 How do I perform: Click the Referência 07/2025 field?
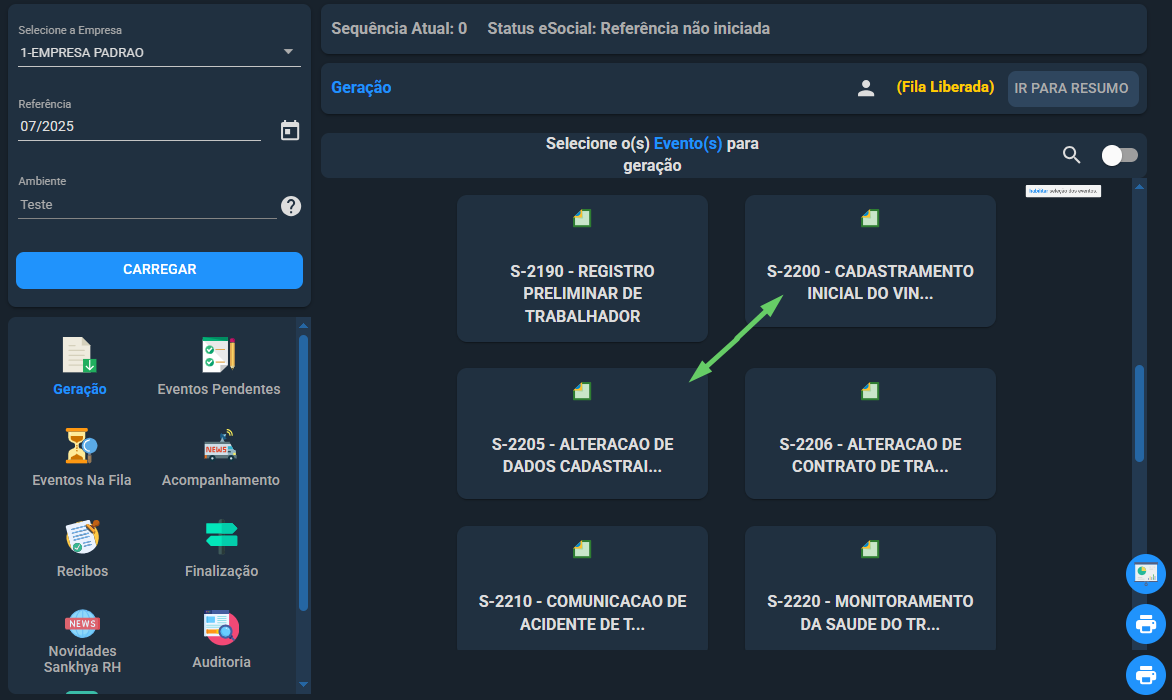[139, 126]
